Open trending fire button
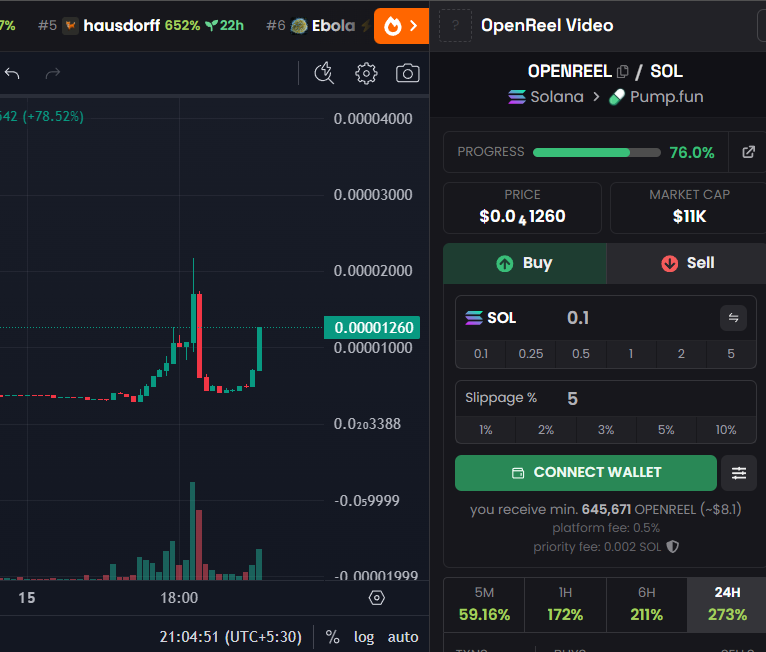 (402, 26)
